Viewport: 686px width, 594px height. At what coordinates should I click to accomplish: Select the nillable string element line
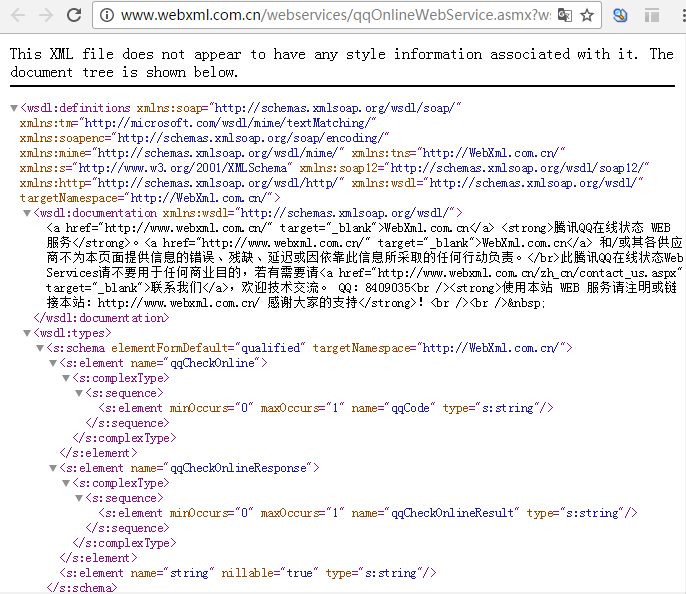248,573
